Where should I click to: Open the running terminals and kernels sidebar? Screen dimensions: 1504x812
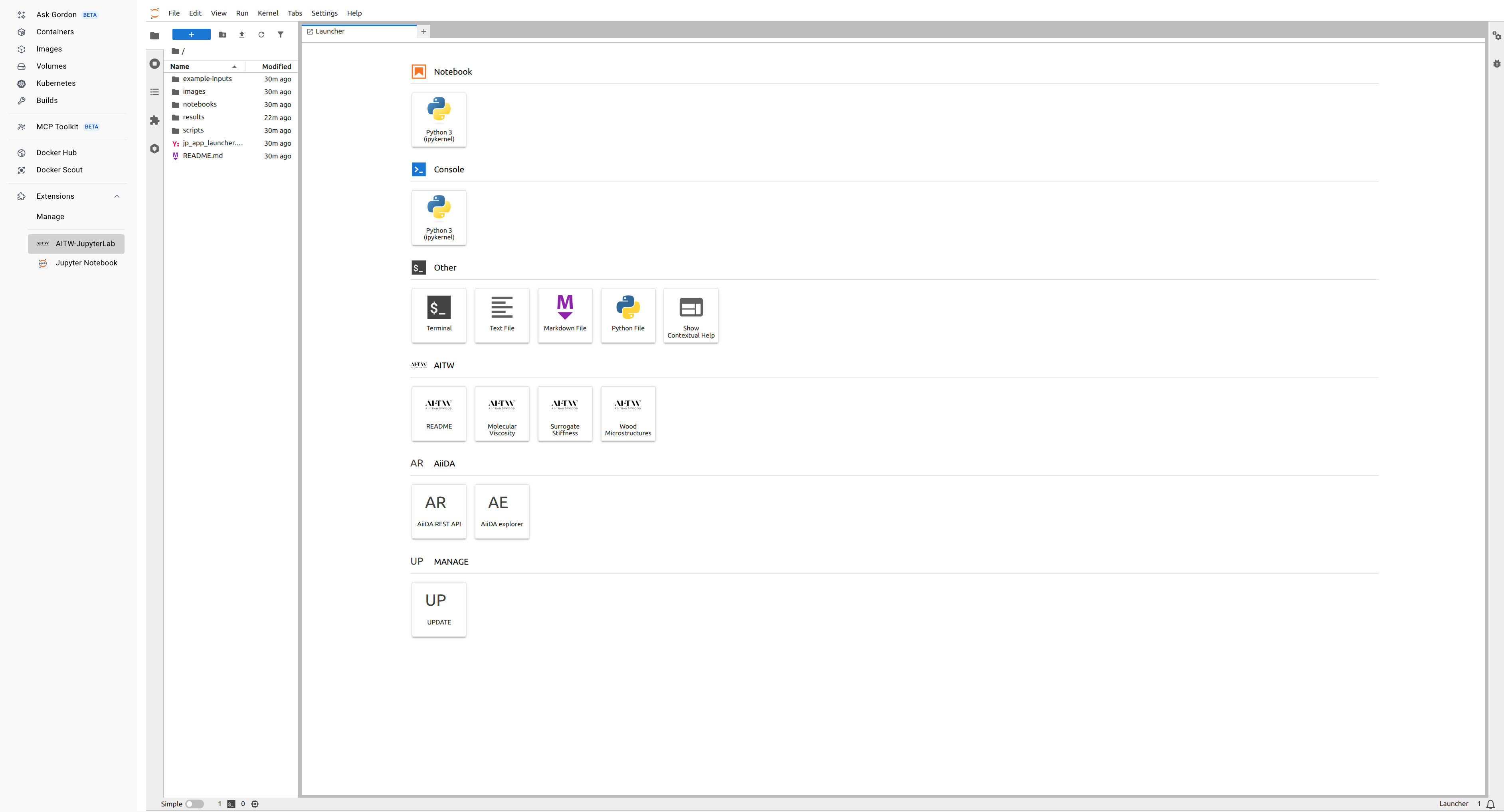coord(155,63)
